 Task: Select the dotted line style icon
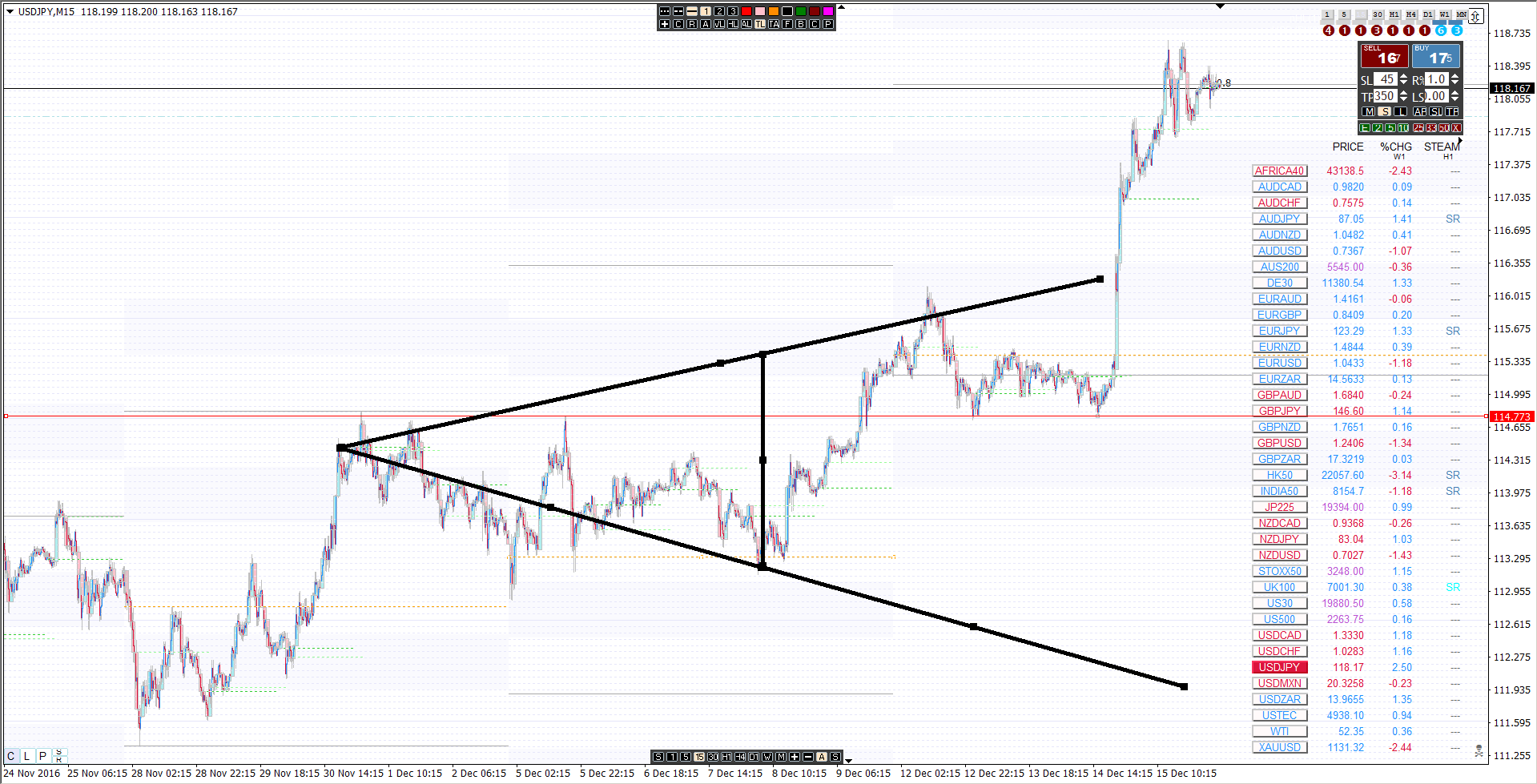[x=665, y=11]
